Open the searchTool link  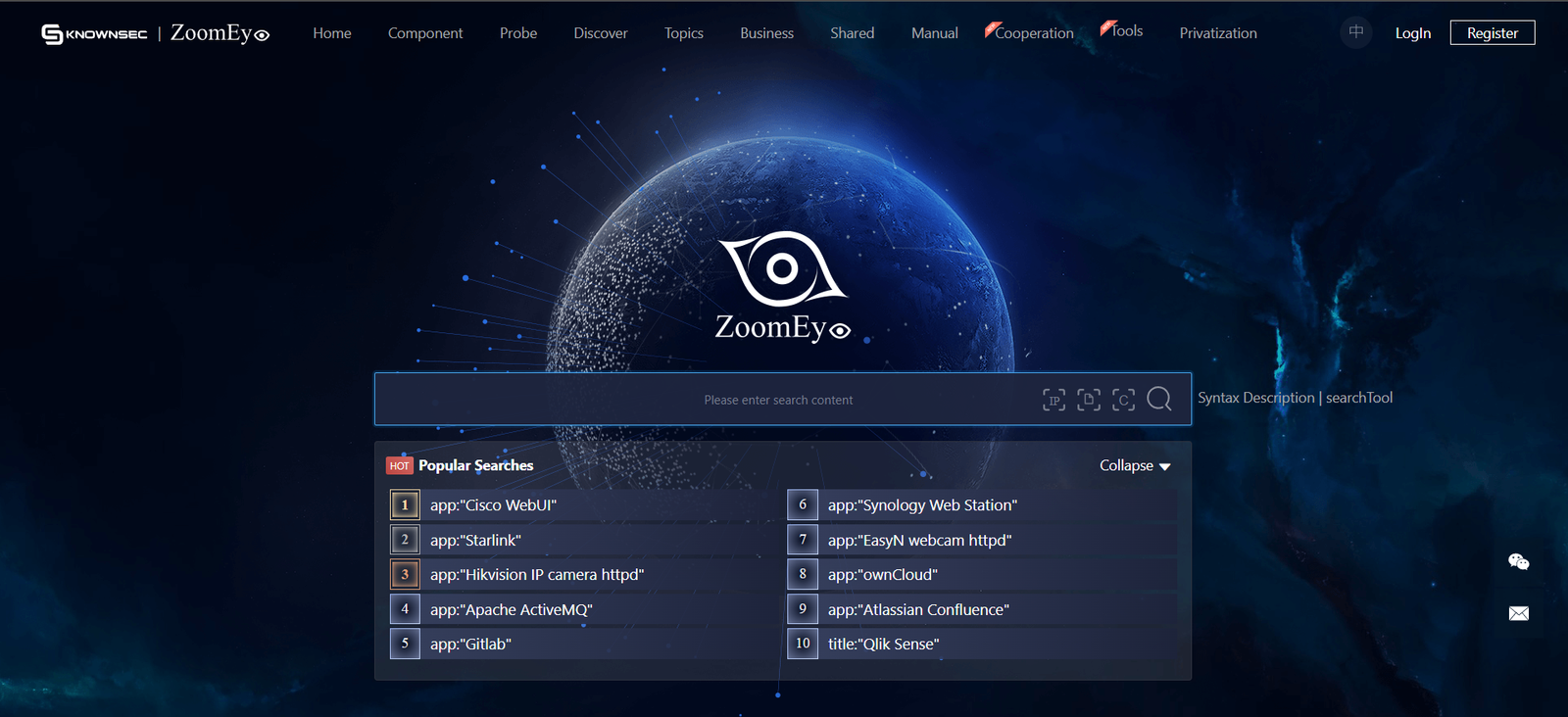(1359, 398)
